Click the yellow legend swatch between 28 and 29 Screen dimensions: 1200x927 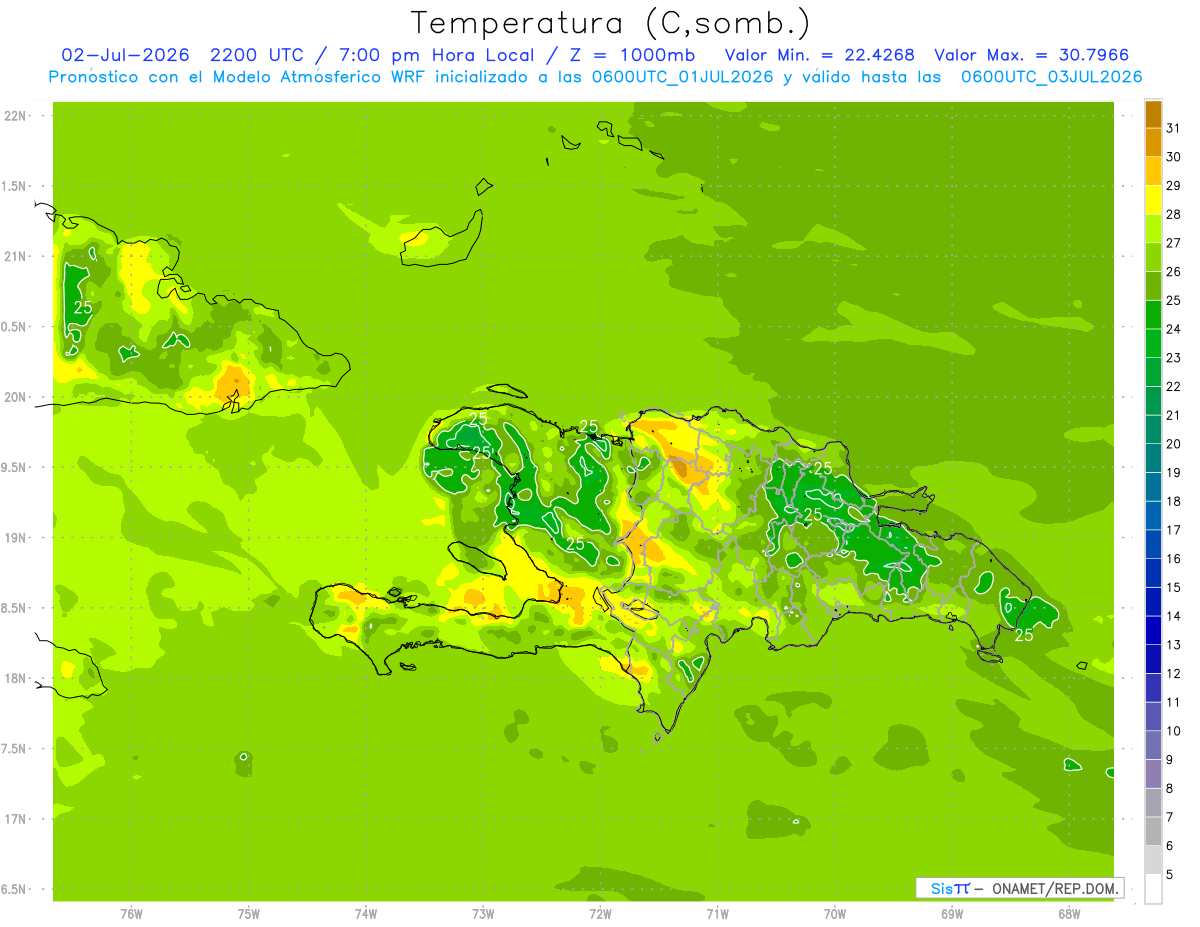(x=1153, y=199)
